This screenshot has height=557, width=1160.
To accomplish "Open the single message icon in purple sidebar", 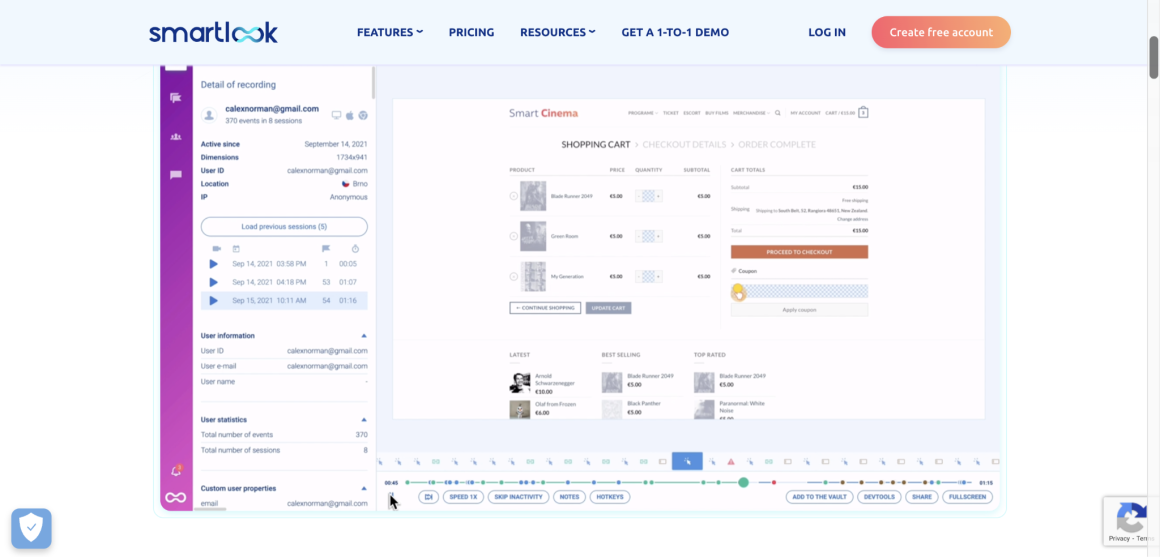I will [x=175, y=175].
